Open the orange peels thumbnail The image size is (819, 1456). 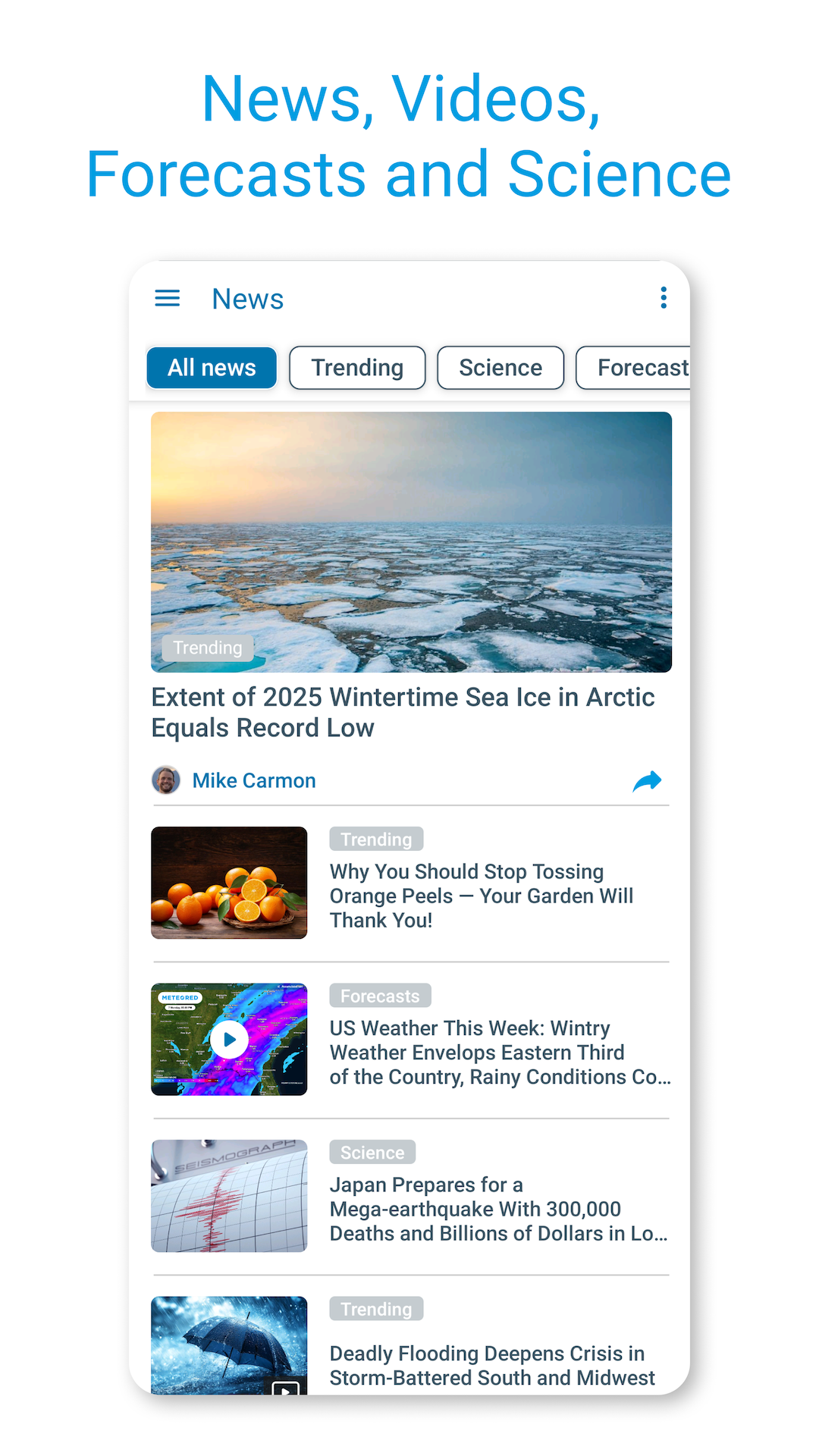tap(229, 883)
